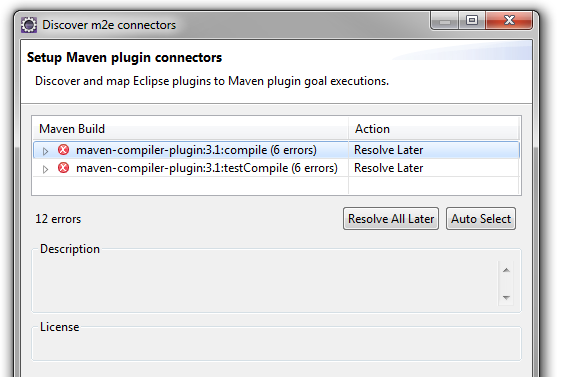Expand the maven-compiler-plugin:3.1:compile entry

click(x=45, y=151)
